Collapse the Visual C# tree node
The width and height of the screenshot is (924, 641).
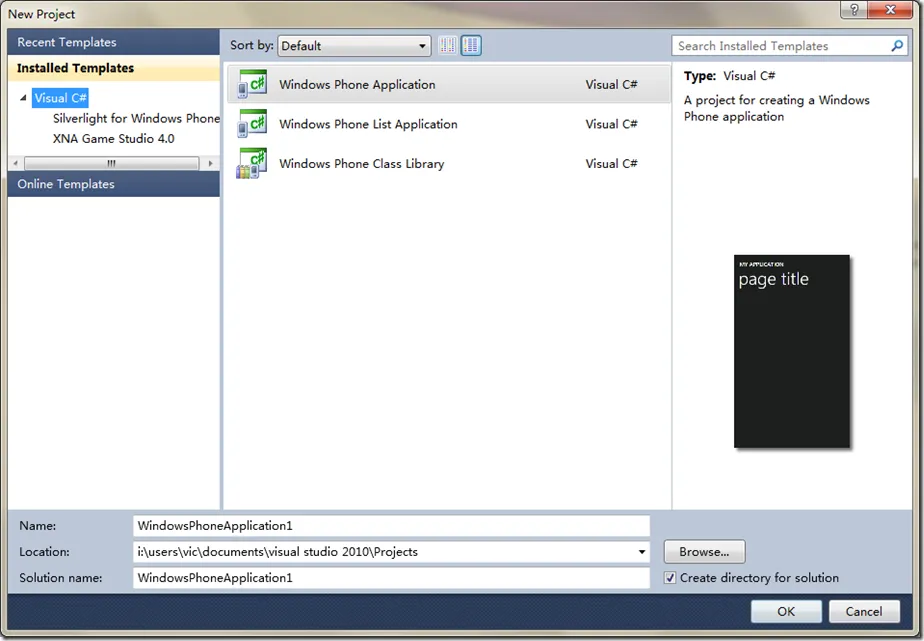pyautogui.click(x=24, y=97)
